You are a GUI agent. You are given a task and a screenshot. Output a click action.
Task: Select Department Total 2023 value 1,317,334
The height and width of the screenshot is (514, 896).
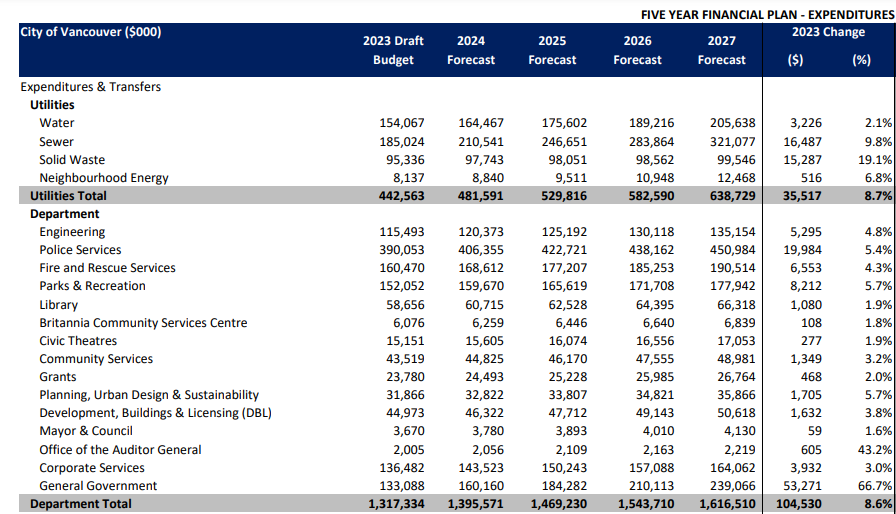pyautogui.click(x=396, y=504)
